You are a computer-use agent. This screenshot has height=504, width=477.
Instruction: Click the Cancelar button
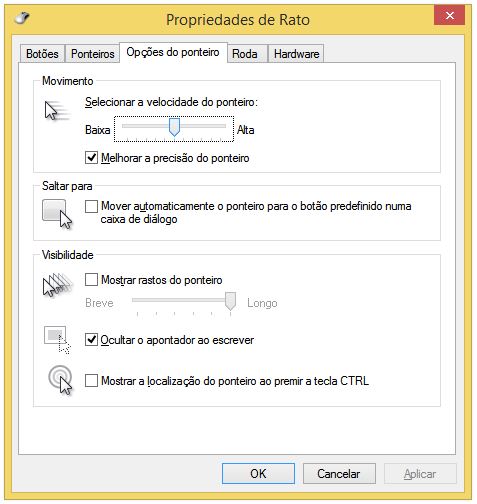[x=339, y=473]
